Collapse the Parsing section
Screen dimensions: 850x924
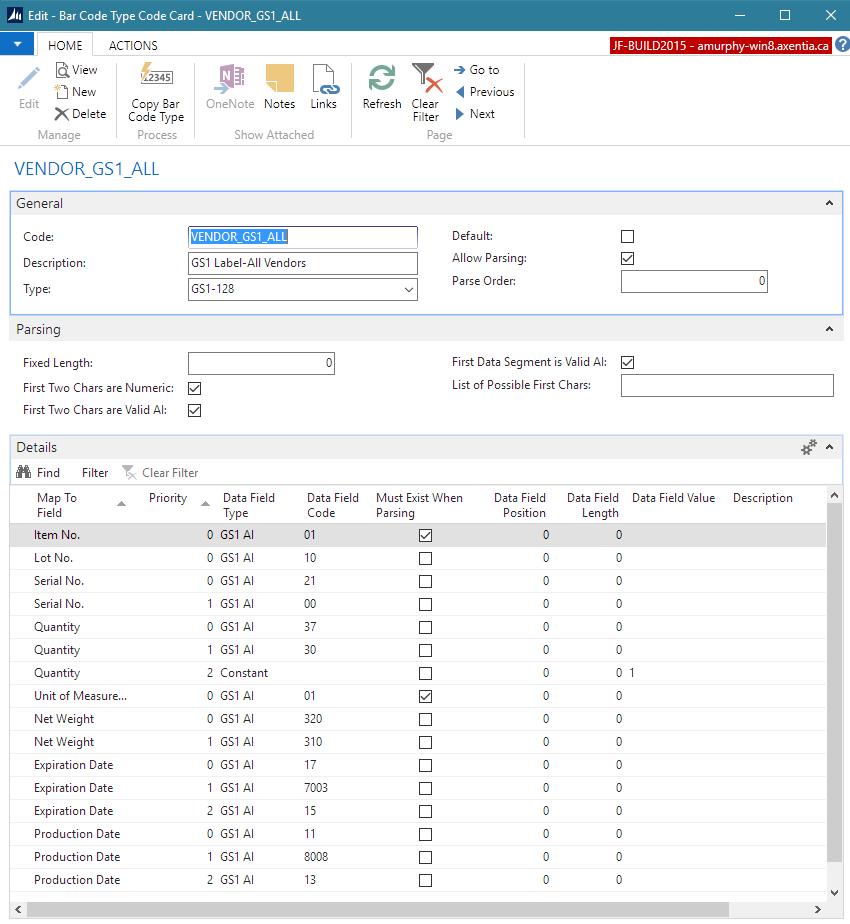pyautogui.click(x=829, y=329)
